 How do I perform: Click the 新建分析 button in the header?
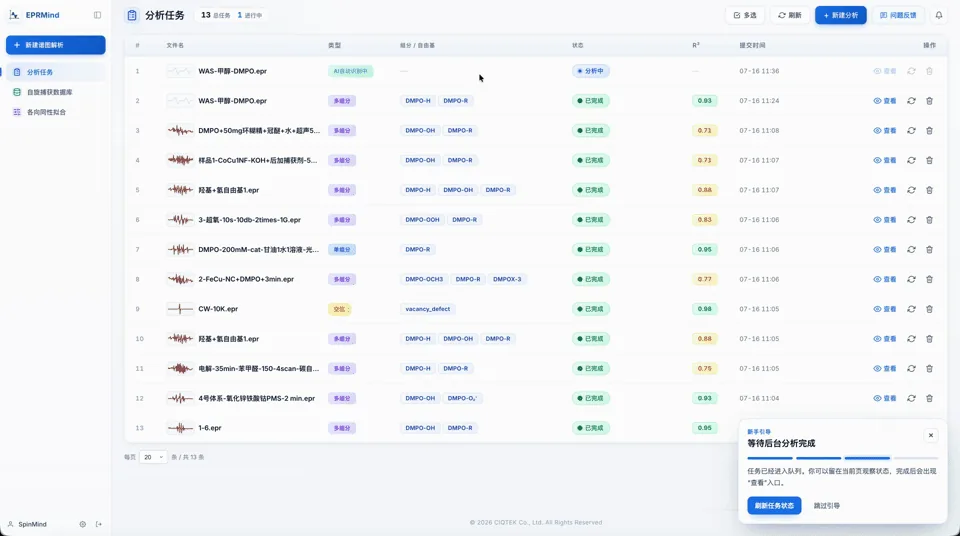click(841, 15)
